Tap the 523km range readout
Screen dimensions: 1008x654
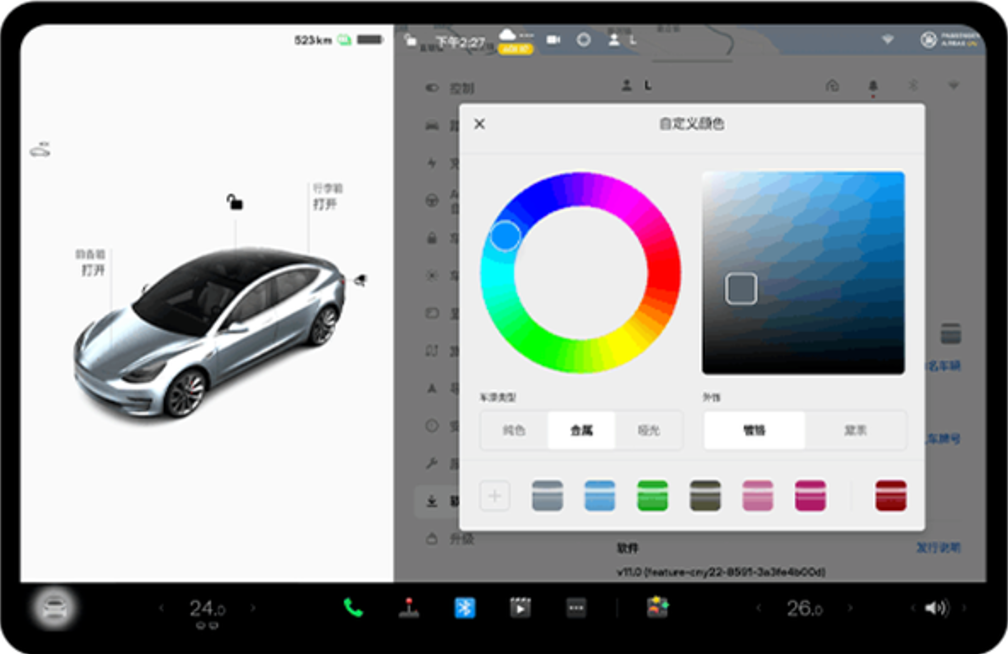(313, 41)
